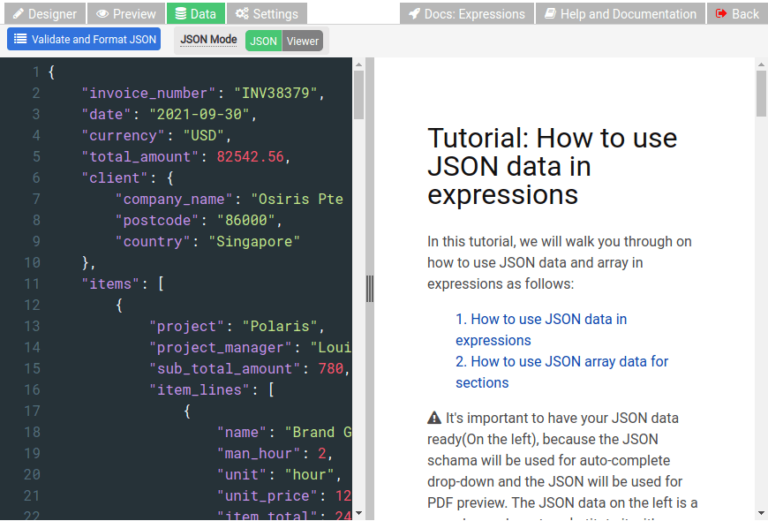
Task: Click the eye icon on Preview tab
Action: pyautogui.click(x=103, y=14)
